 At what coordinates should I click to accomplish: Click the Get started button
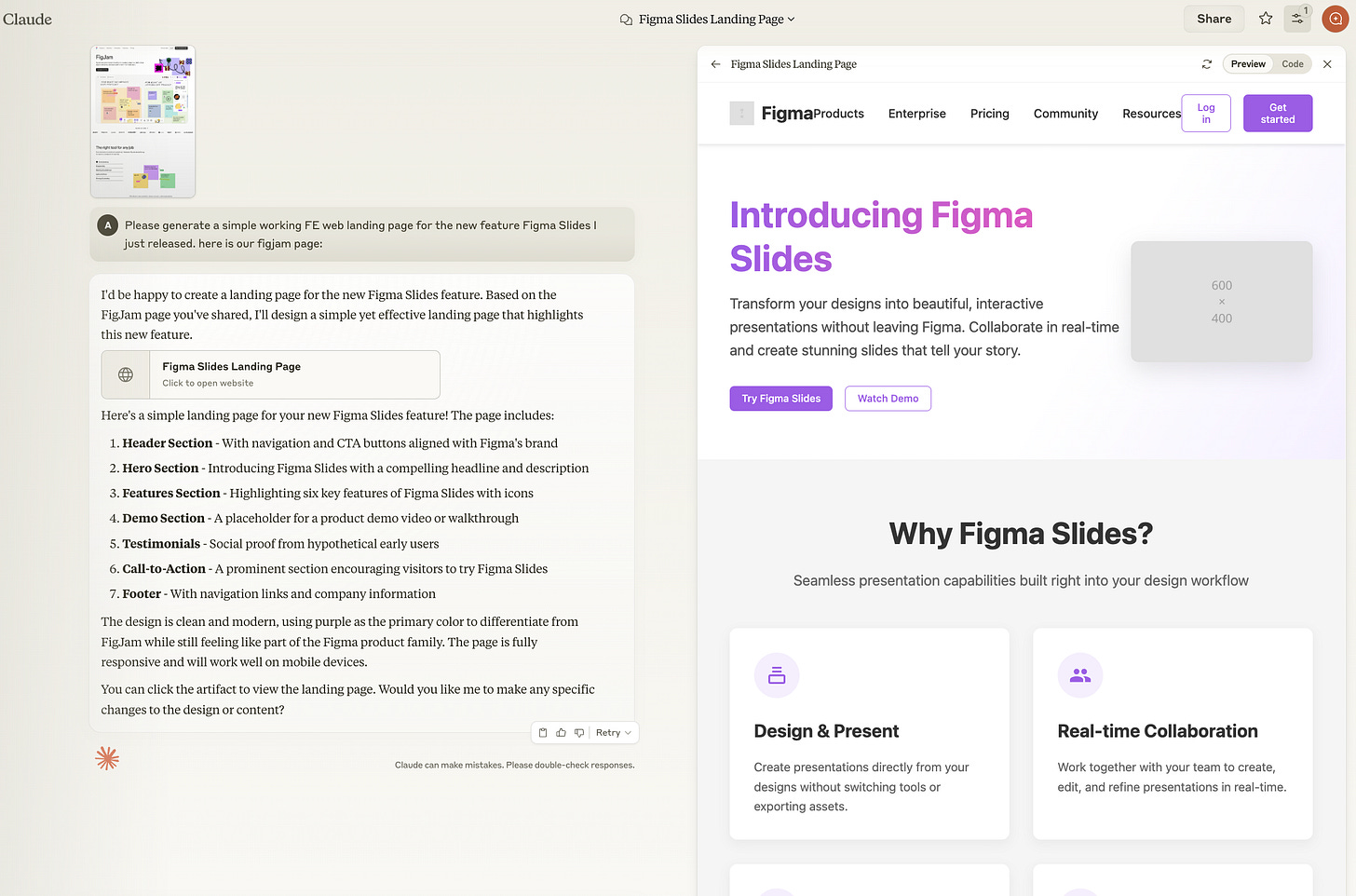coord(1278,114)
